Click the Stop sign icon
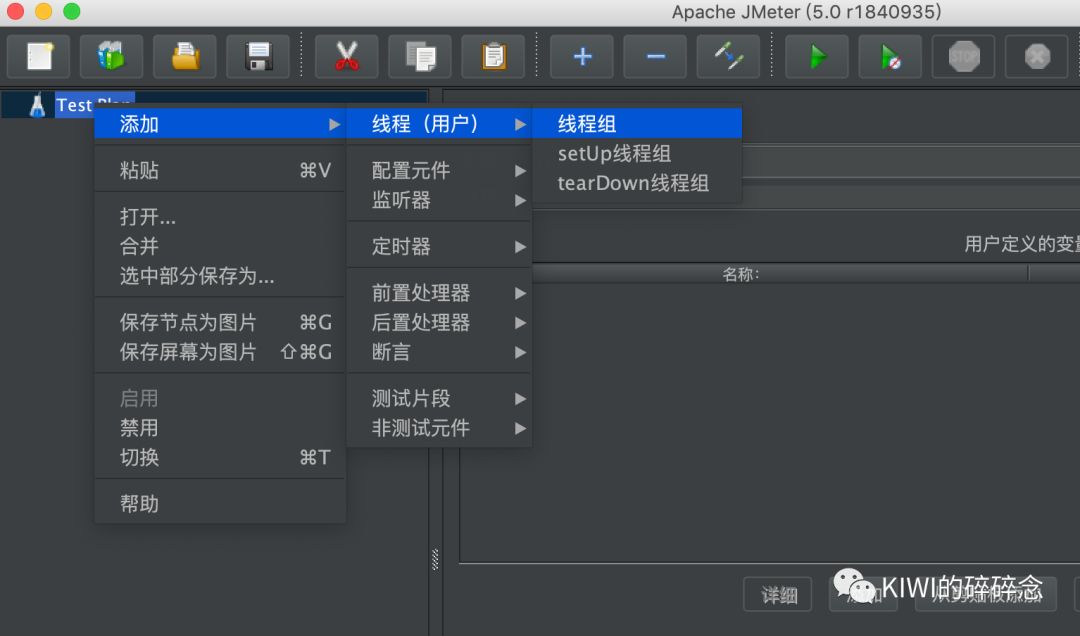 [x=964, y=57]
